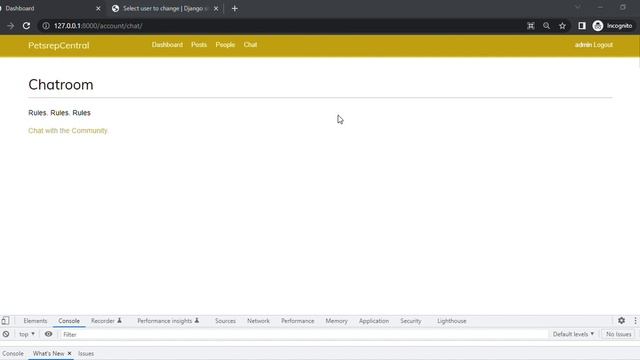Open the Recorder DevTools tab
Viewport: 640px width, 360px height.
pyautogui.click(x=106, y=321)
